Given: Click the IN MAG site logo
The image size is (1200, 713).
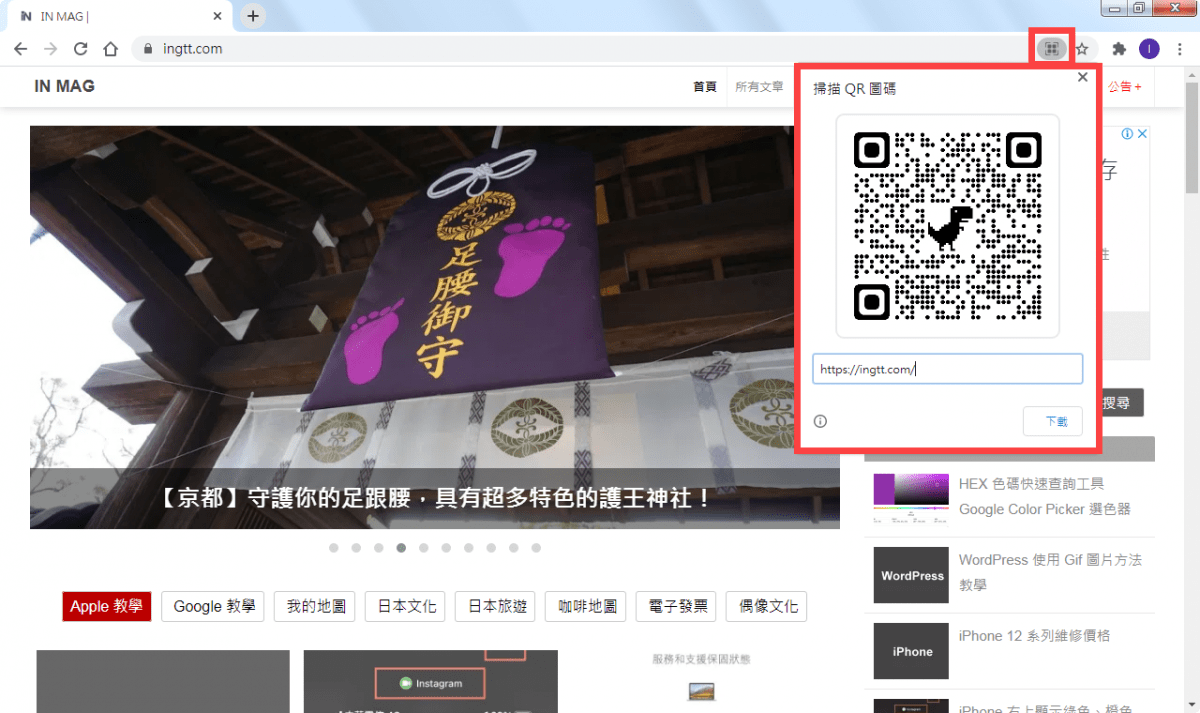Looking at the screenshot, I should coord(64,86).
